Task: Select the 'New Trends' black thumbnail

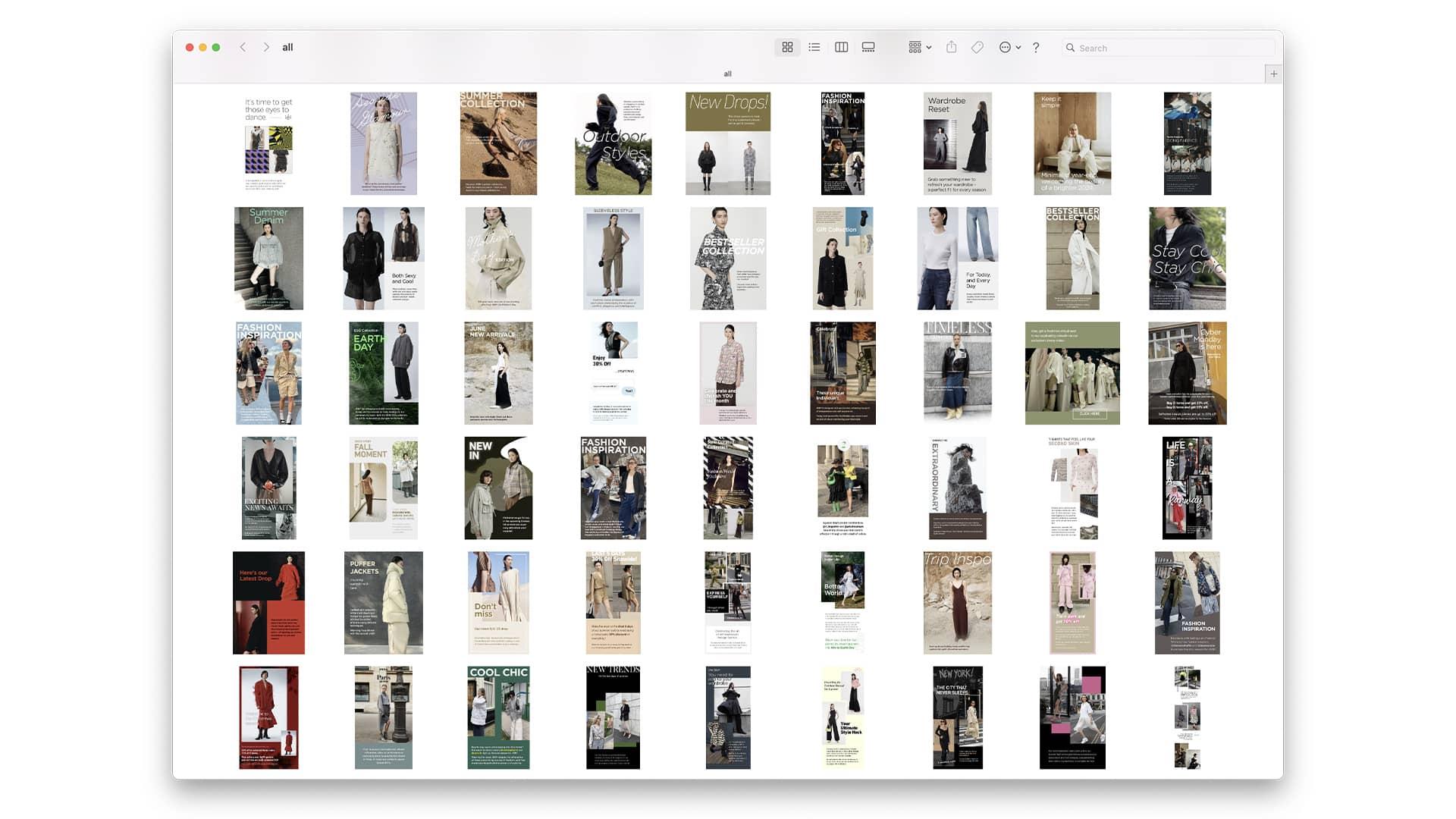Action: [613, 718]
